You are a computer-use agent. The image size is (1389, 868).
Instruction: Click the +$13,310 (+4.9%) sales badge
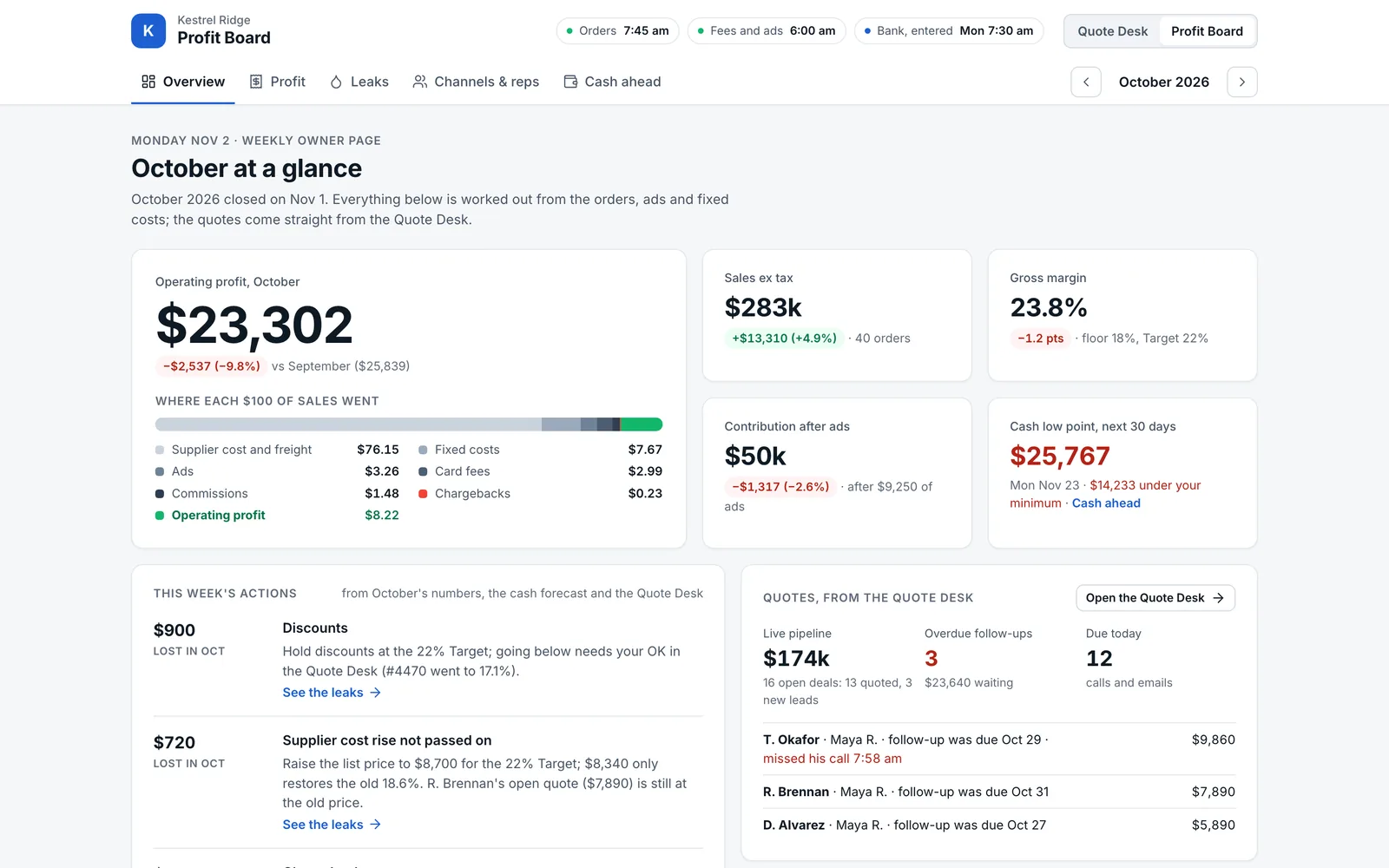tap(784, 339)
